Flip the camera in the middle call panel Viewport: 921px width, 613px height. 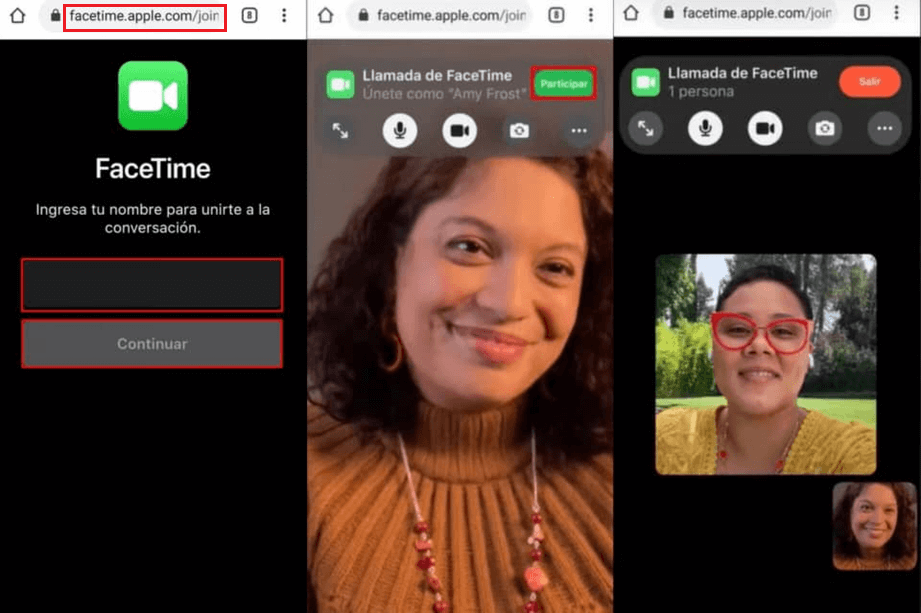(x=519, y=130)
